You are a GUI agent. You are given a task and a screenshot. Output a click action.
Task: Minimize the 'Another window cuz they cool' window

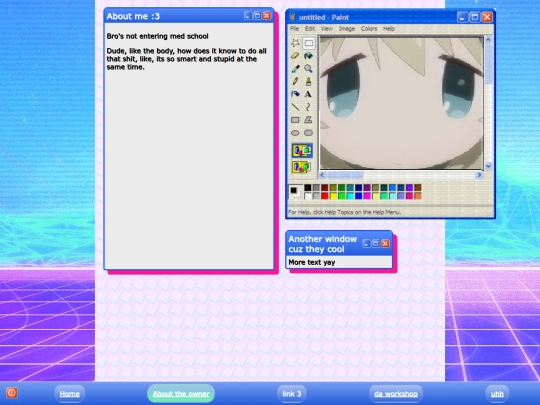[367, 243]
